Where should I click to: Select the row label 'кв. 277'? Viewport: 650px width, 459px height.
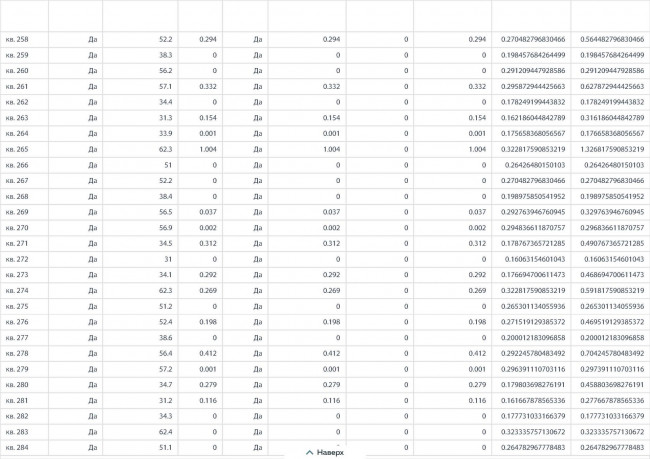point(17,338)
